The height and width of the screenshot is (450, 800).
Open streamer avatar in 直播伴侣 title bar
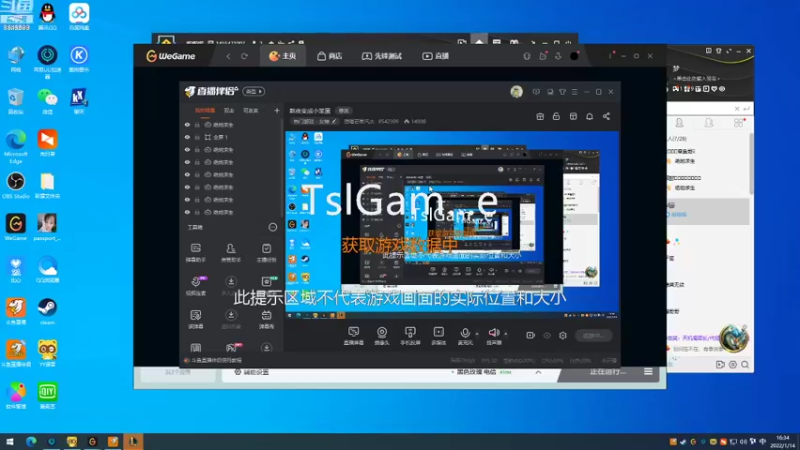pyautogui.click(x=516, y=92)
